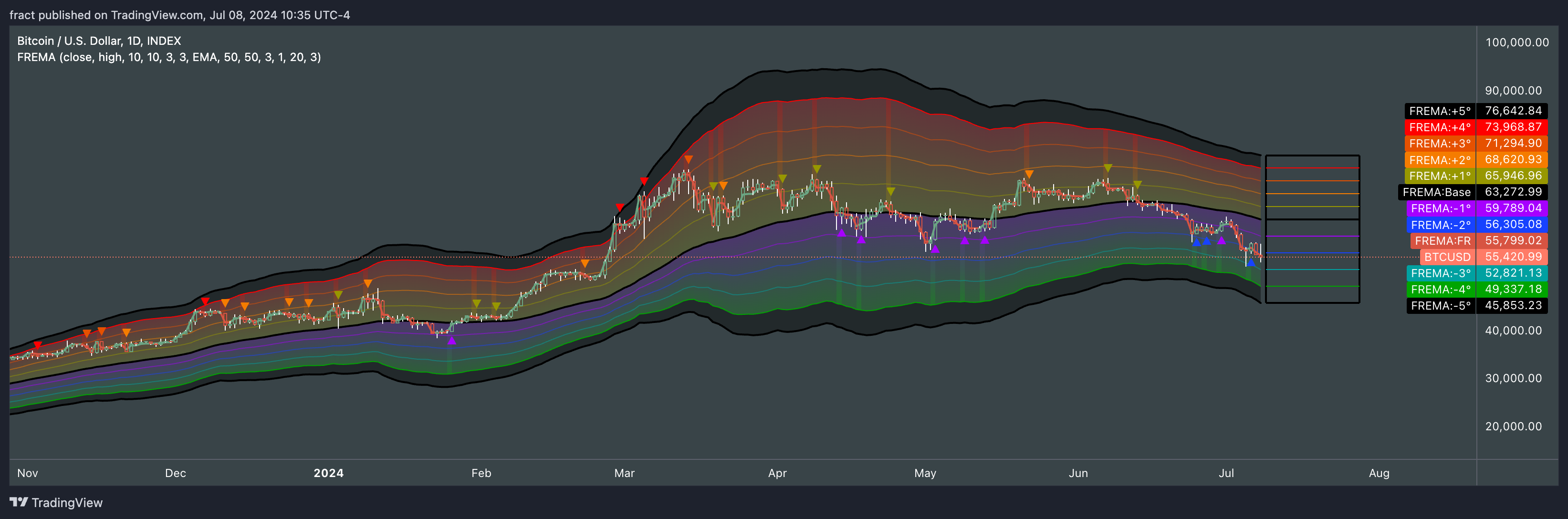This screenshot has height=519, width=1568.
Task: Click the Mar date axis label
Action: tap(625, 473)
